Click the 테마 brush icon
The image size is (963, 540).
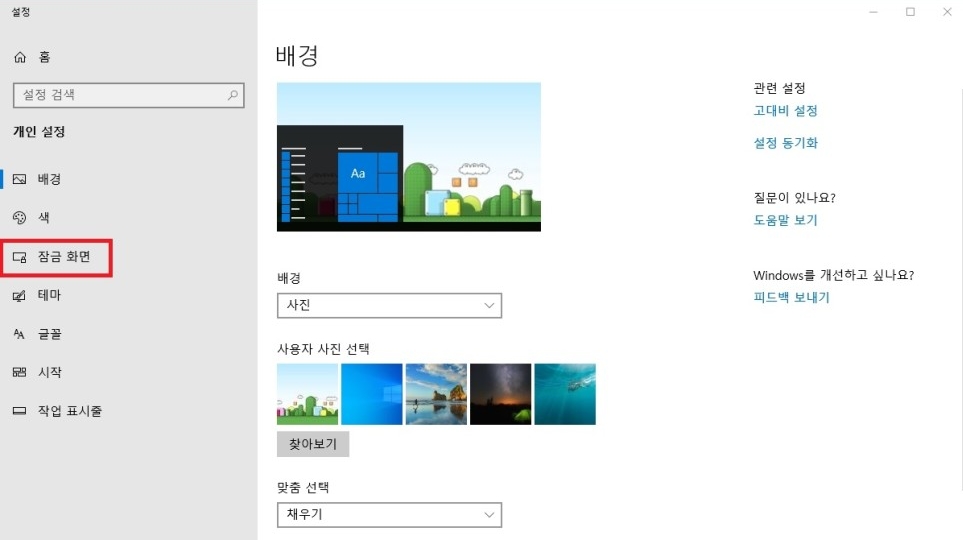[20, 295]
